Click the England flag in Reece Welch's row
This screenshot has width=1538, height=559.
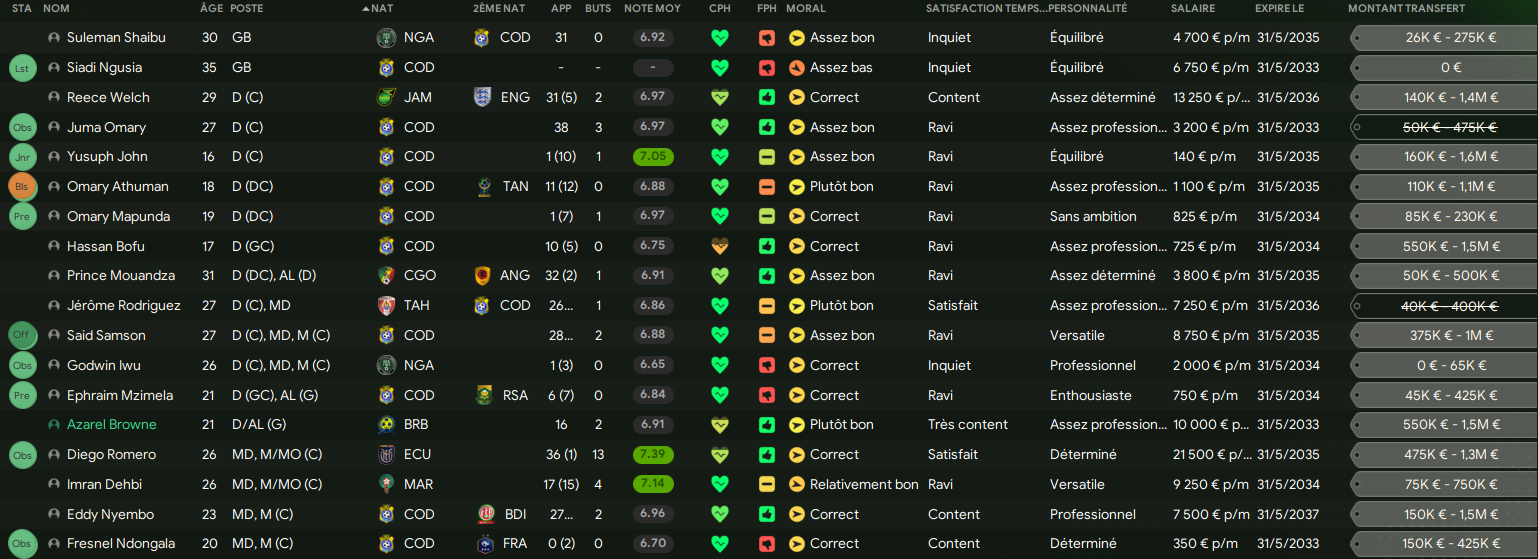coord(483,97)
